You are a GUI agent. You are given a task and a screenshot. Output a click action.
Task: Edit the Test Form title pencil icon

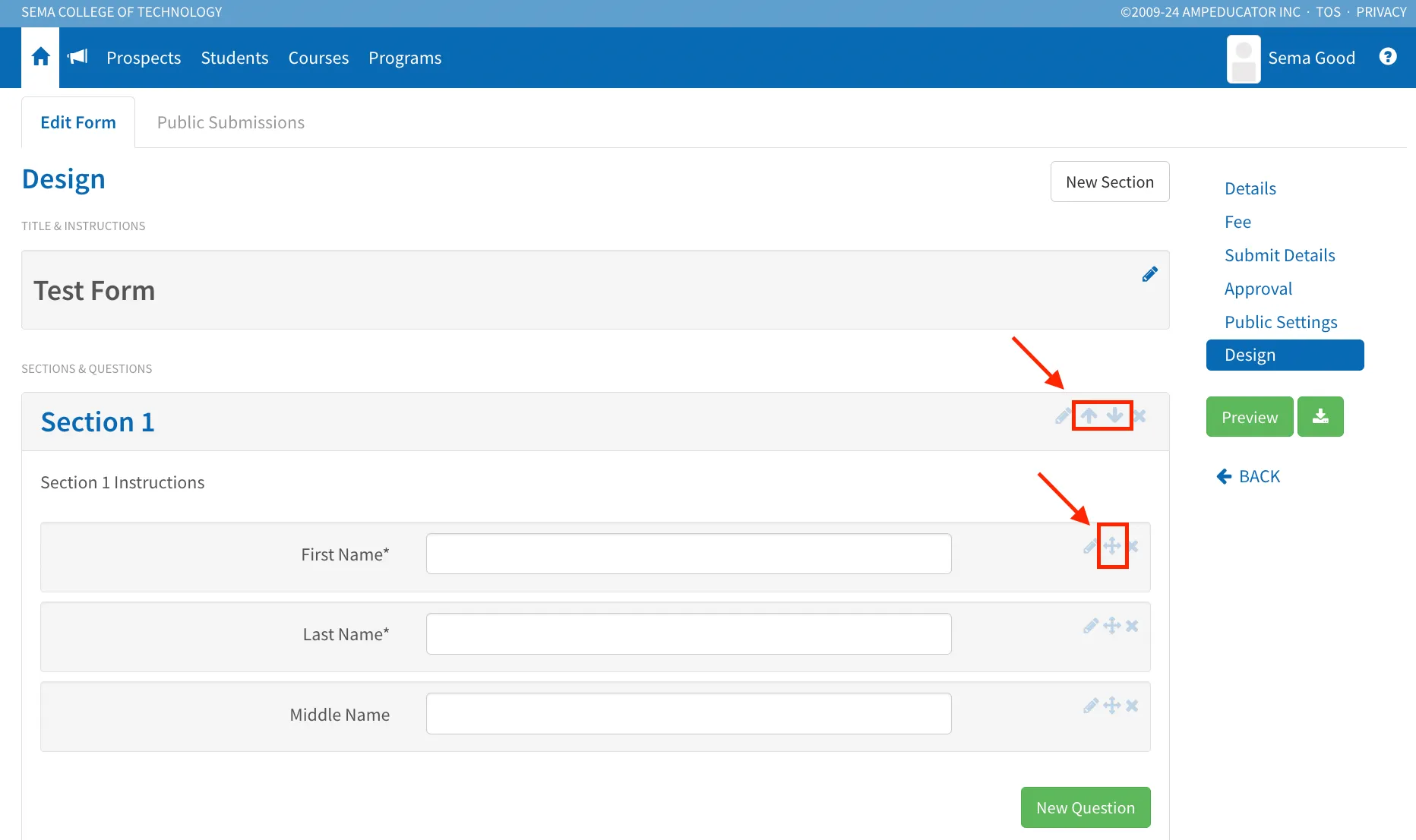(1149, 274)
